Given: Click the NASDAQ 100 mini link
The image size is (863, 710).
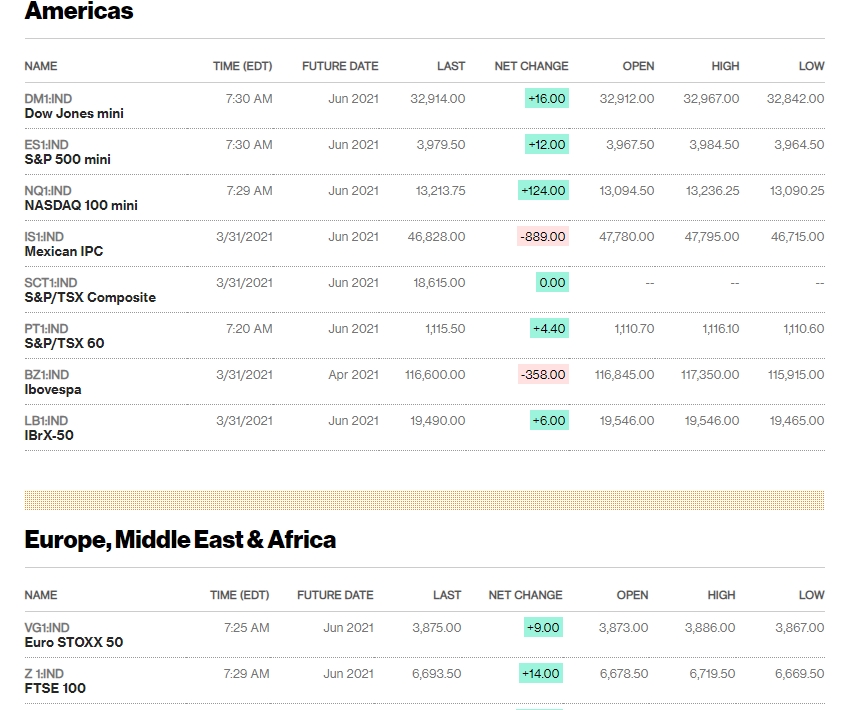Looking at the screenshot, I should tap(81, 206).
